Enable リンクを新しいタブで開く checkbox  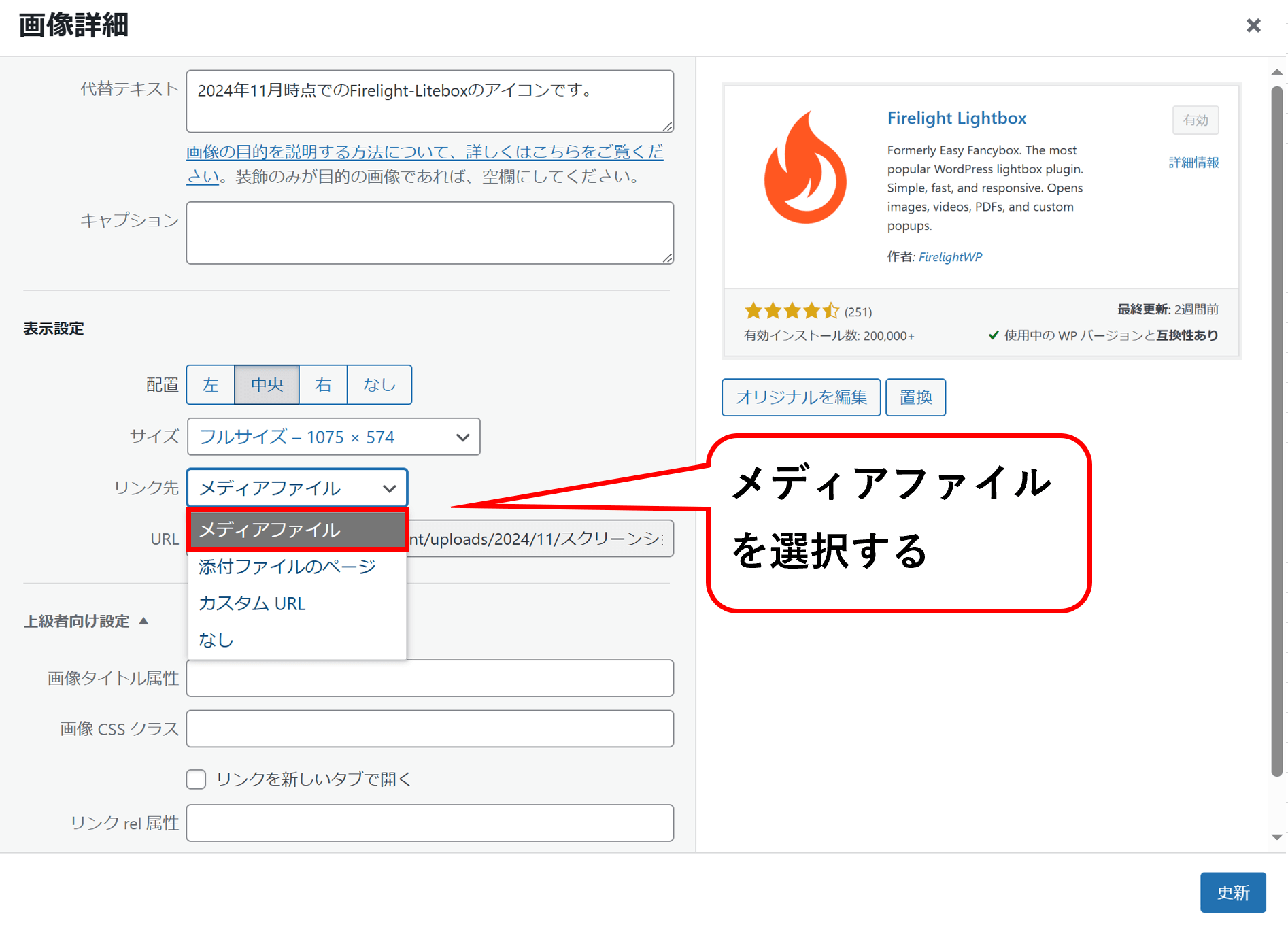pyautogui.click(x=197, y=779)
